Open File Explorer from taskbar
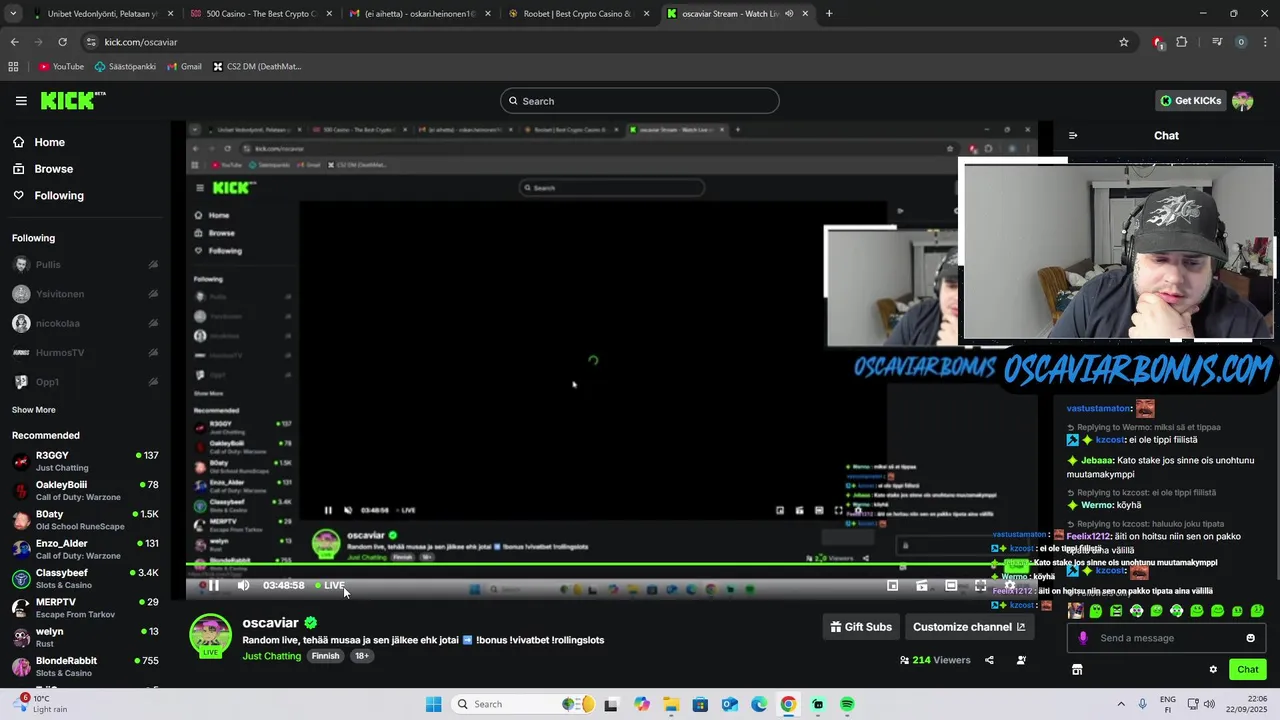 click(x=670, y=704)
